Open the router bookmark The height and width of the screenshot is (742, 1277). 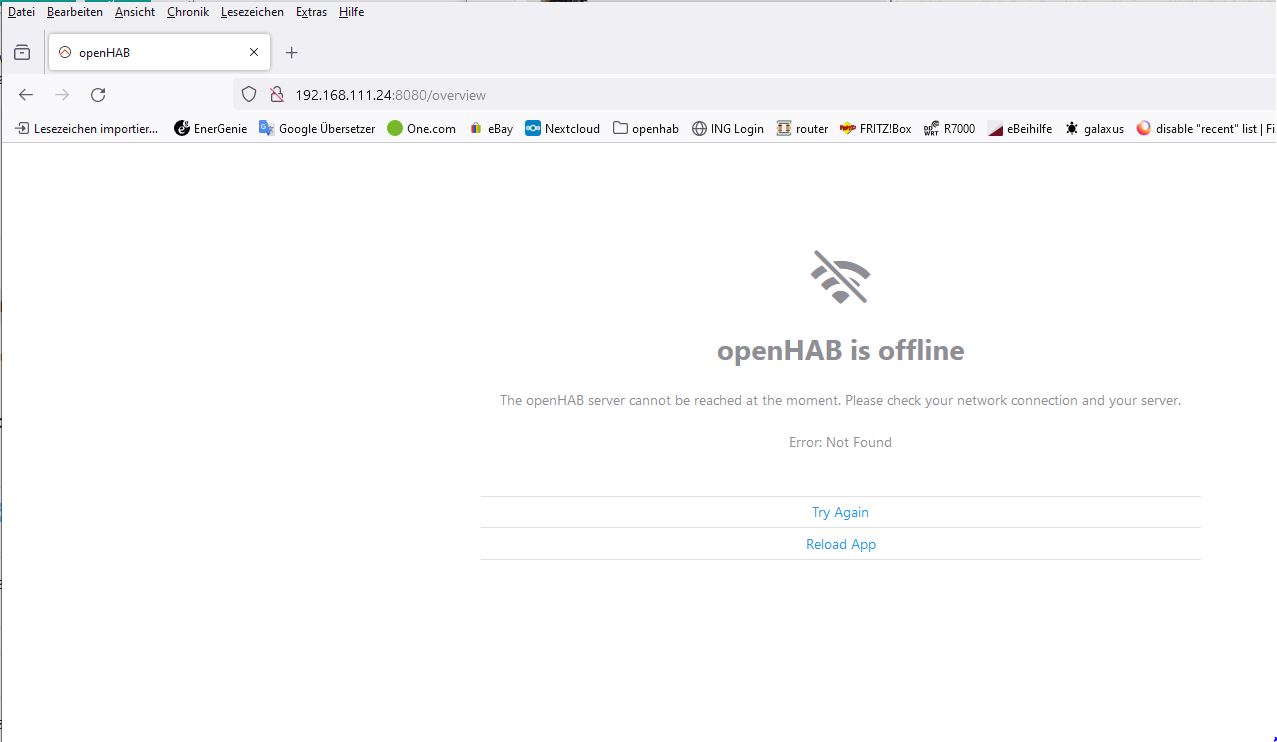click(803, 128)
